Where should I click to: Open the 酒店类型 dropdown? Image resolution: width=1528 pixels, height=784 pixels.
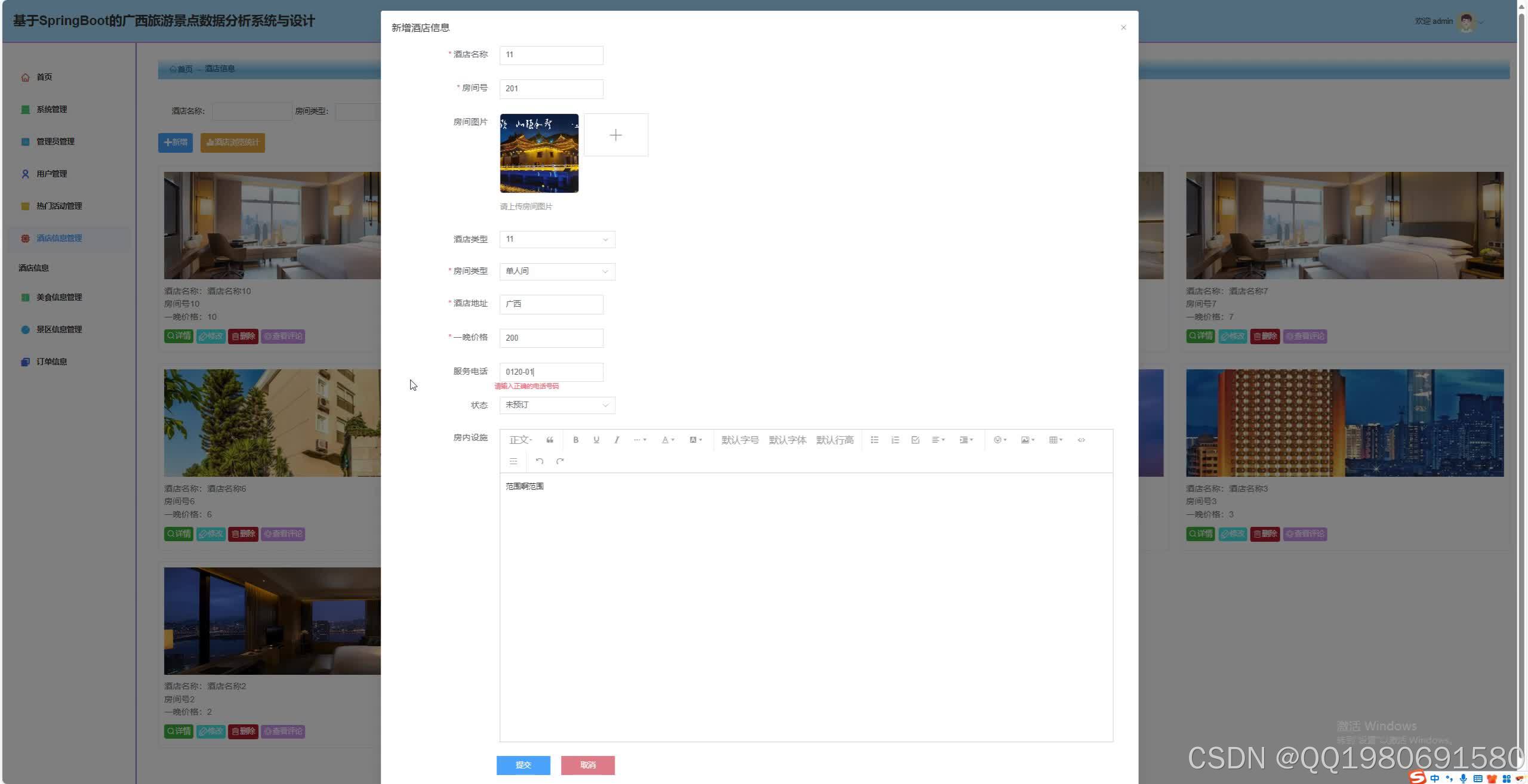click(x=556, y=239)
